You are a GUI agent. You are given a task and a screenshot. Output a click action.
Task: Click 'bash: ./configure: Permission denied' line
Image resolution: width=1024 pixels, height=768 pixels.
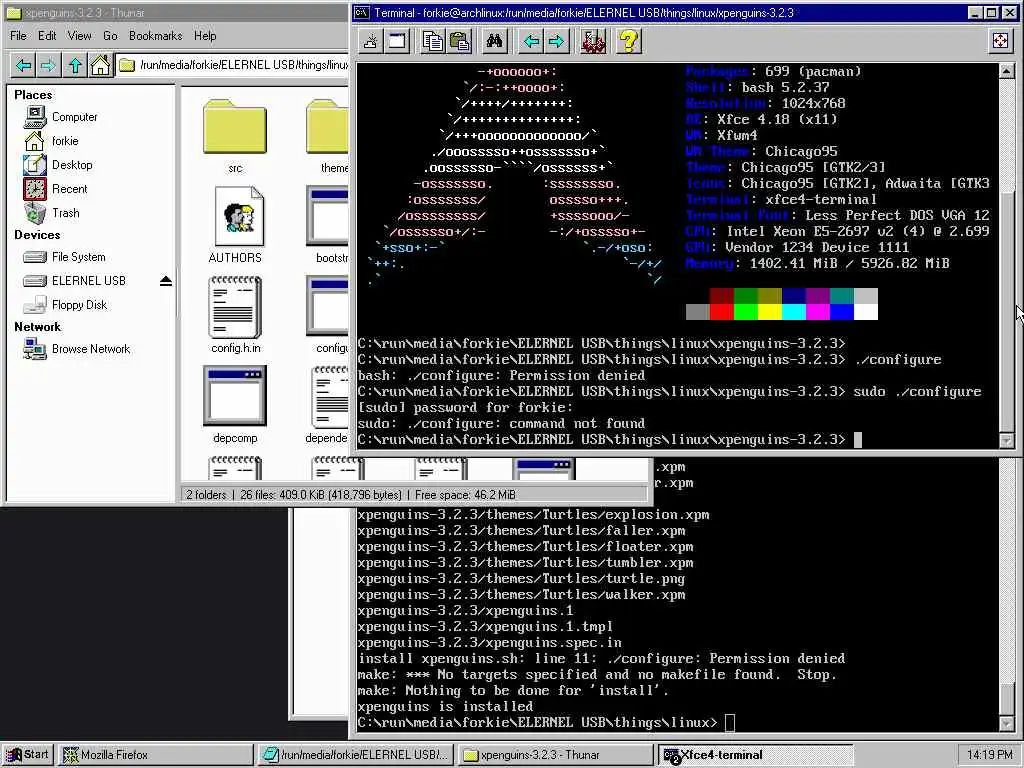(x=501, y=376)
